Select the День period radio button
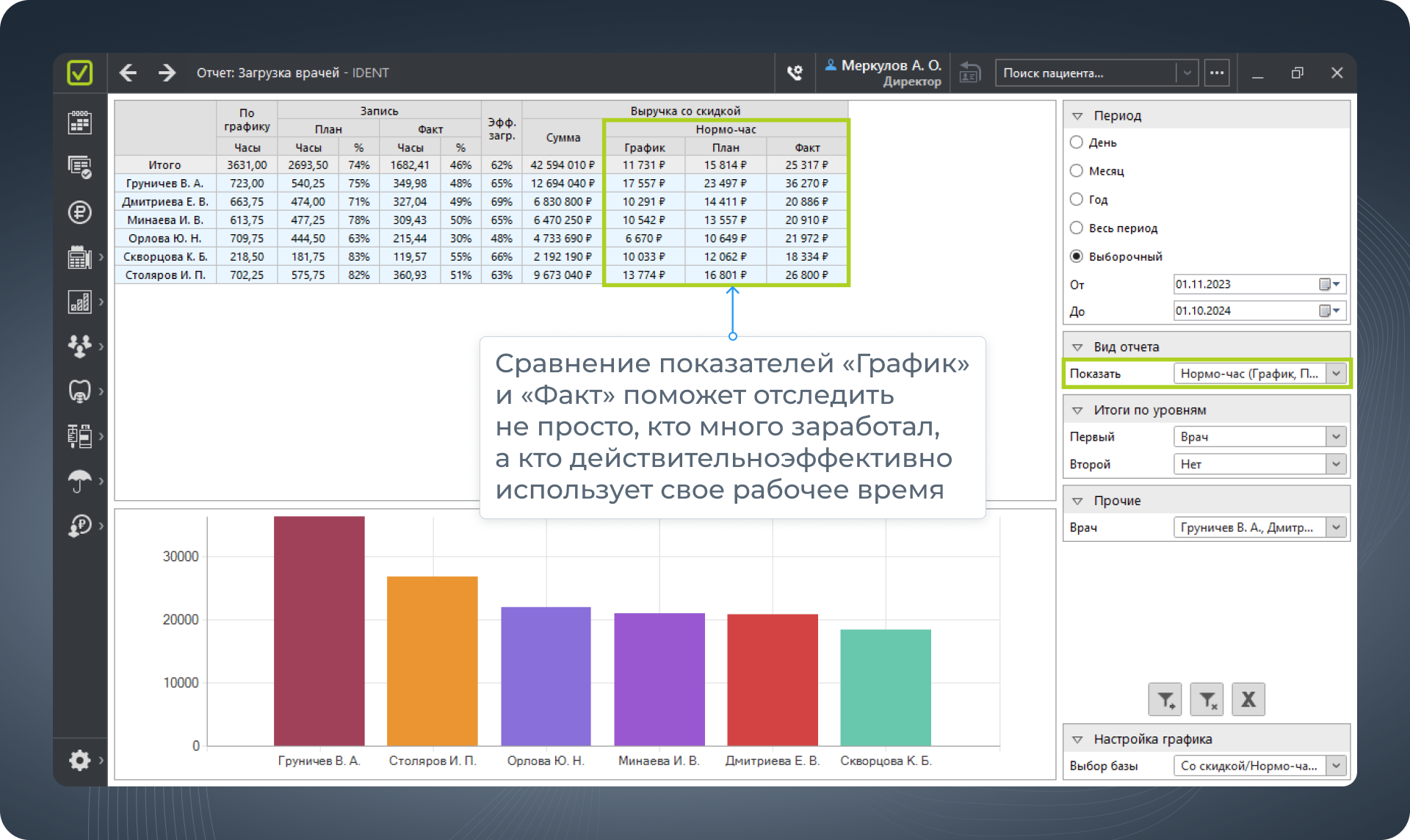1410x840 pixels. [x=1077, y=142]
